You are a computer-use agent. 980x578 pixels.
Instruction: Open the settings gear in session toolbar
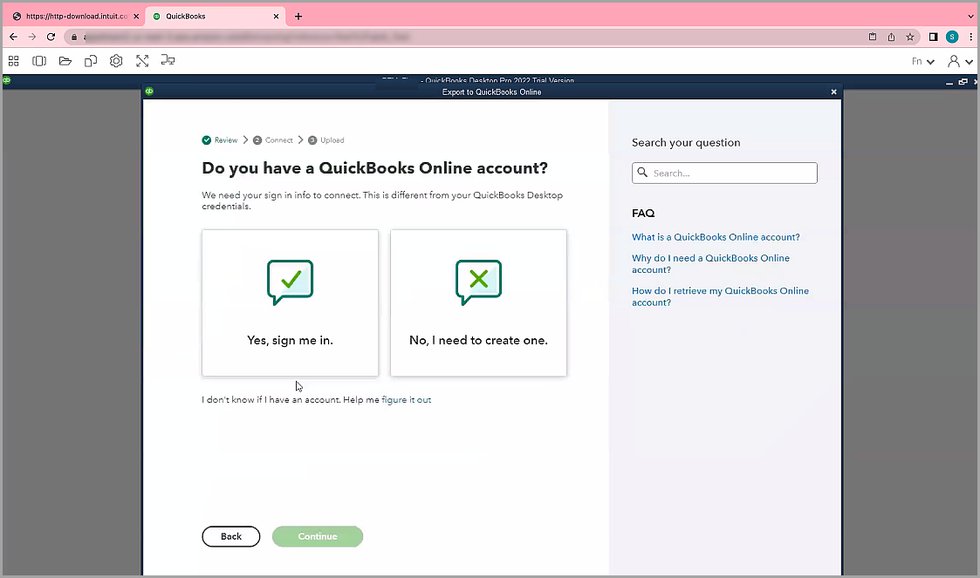click(116, 61)
